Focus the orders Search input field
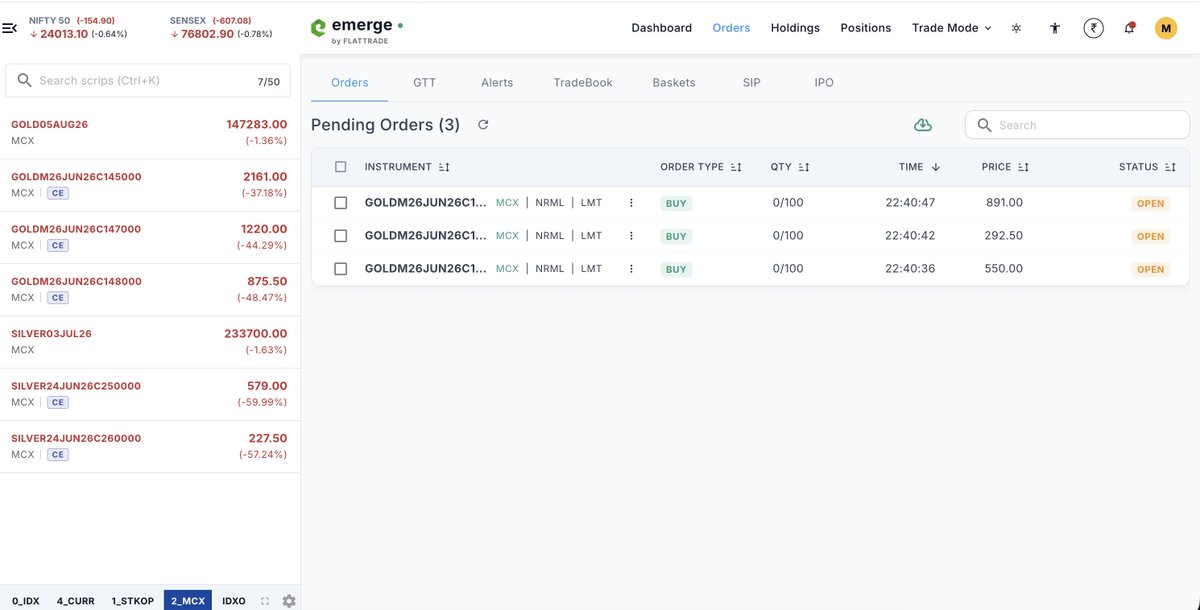 [1077, 125]
